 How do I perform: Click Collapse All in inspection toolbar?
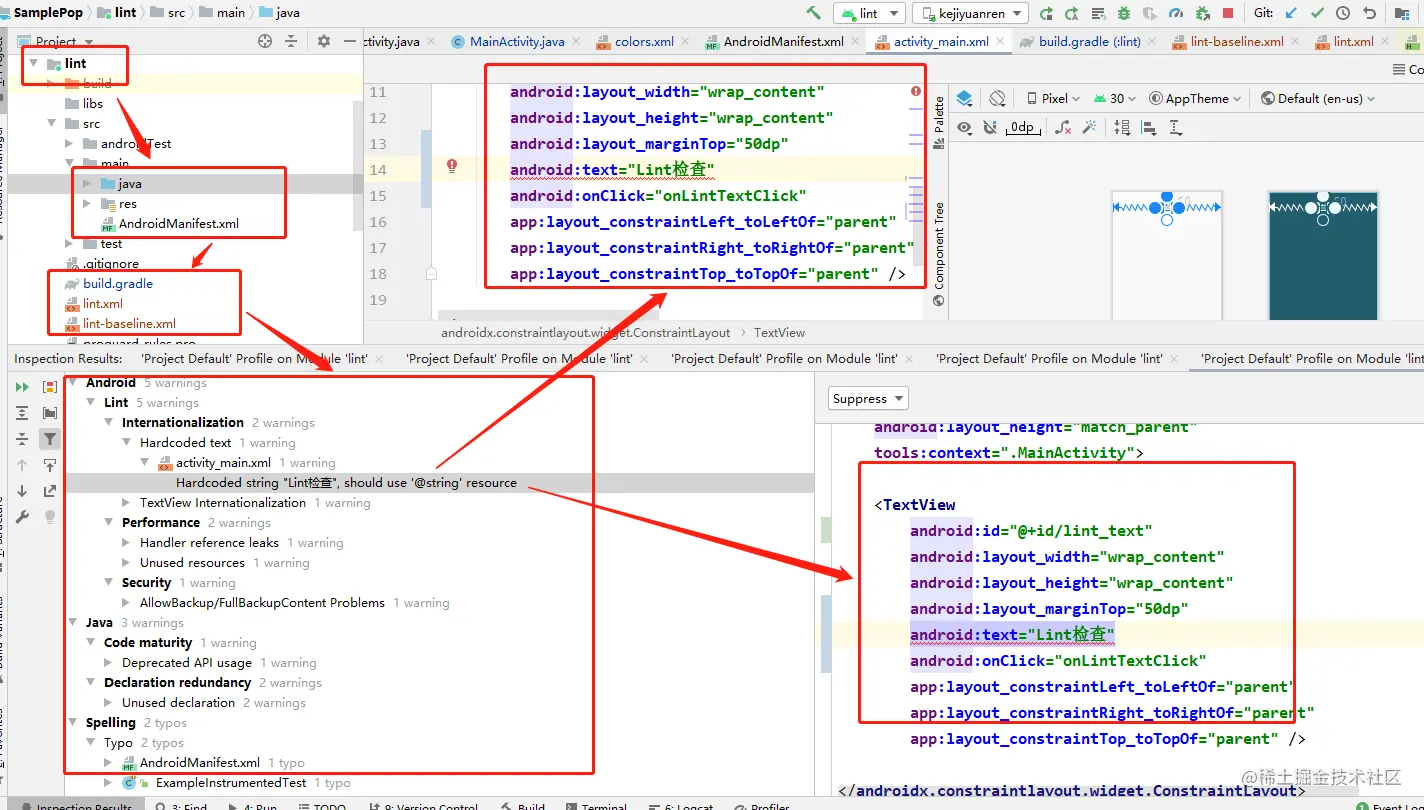click(x=22, y=439)
